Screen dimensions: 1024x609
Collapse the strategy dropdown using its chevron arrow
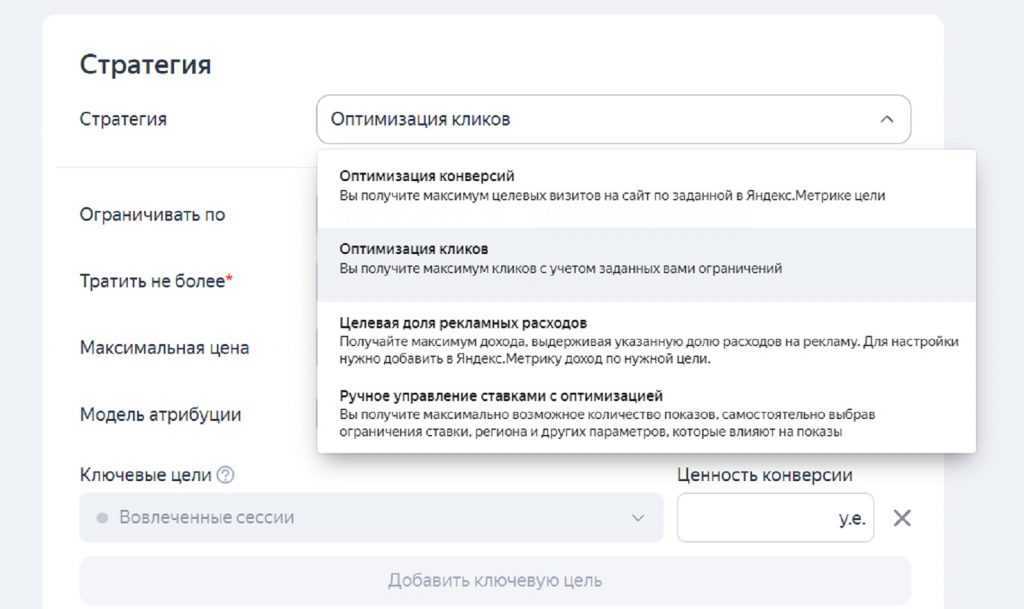[x=886, y=120]
